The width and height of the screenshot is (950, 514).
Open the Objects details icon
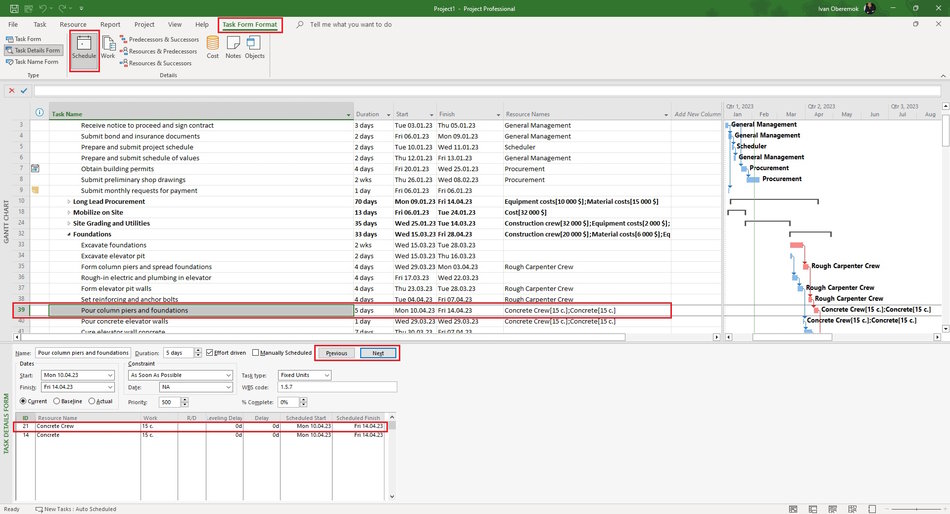[254, 47]
